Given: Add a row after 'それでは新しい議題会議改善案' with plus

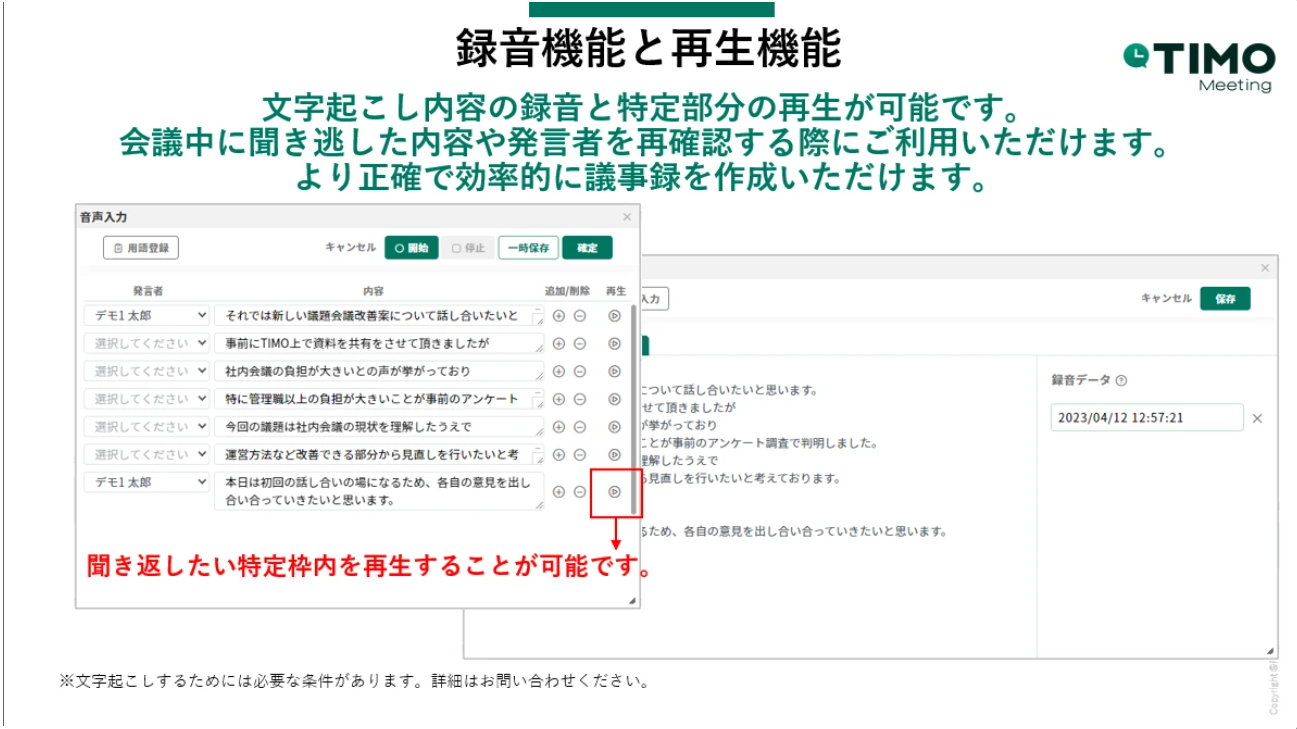Looking at the screenshot, I should [x=559, y=316].
